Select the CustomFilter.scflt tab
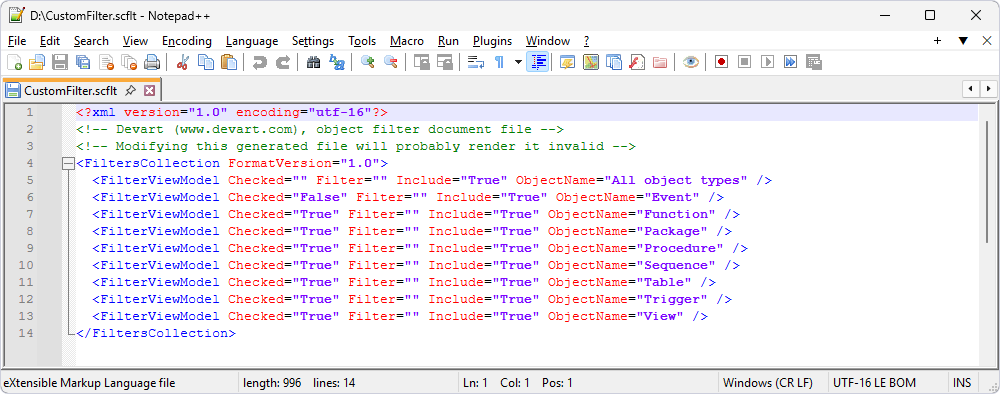 coord(70,90)
